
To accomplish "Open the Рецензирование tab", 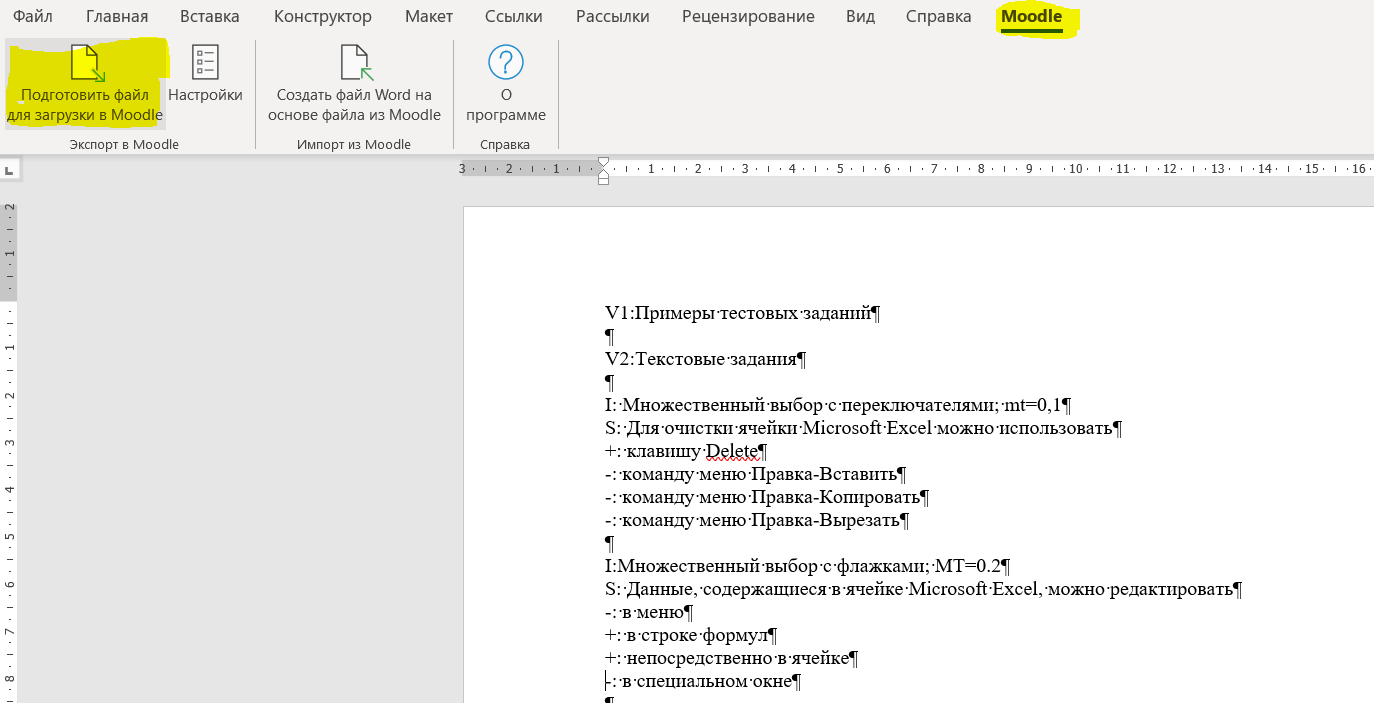I will [x=748, y=17].
